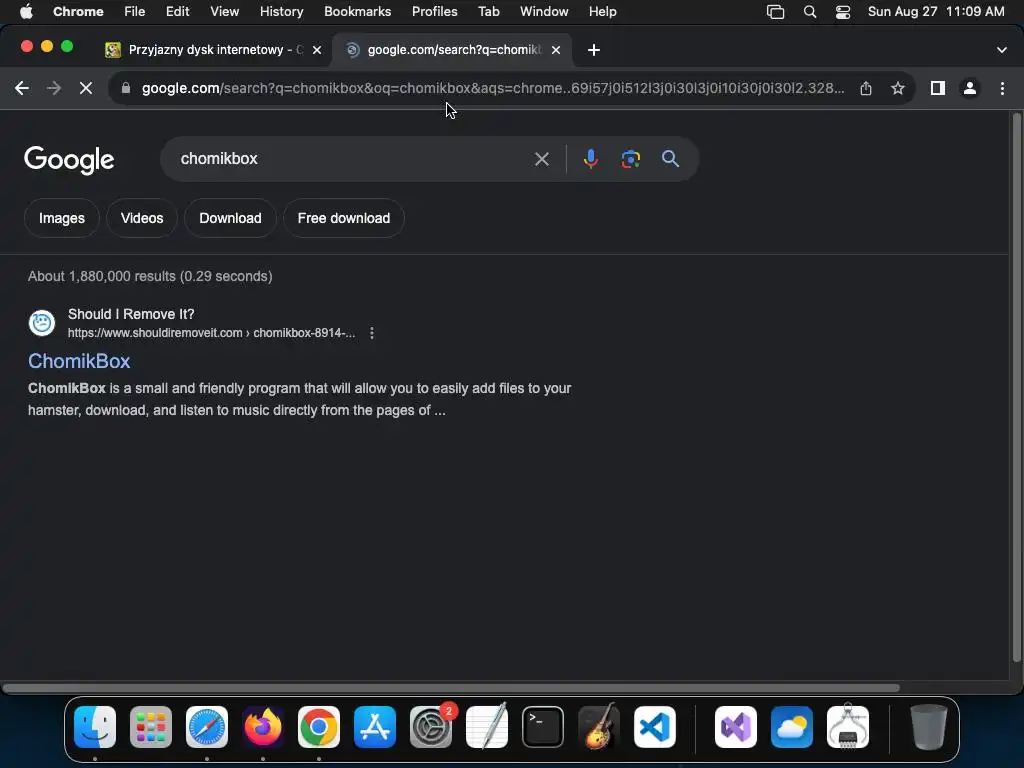
Task: Open the Trash in the Dock
Action: point(929,727)
